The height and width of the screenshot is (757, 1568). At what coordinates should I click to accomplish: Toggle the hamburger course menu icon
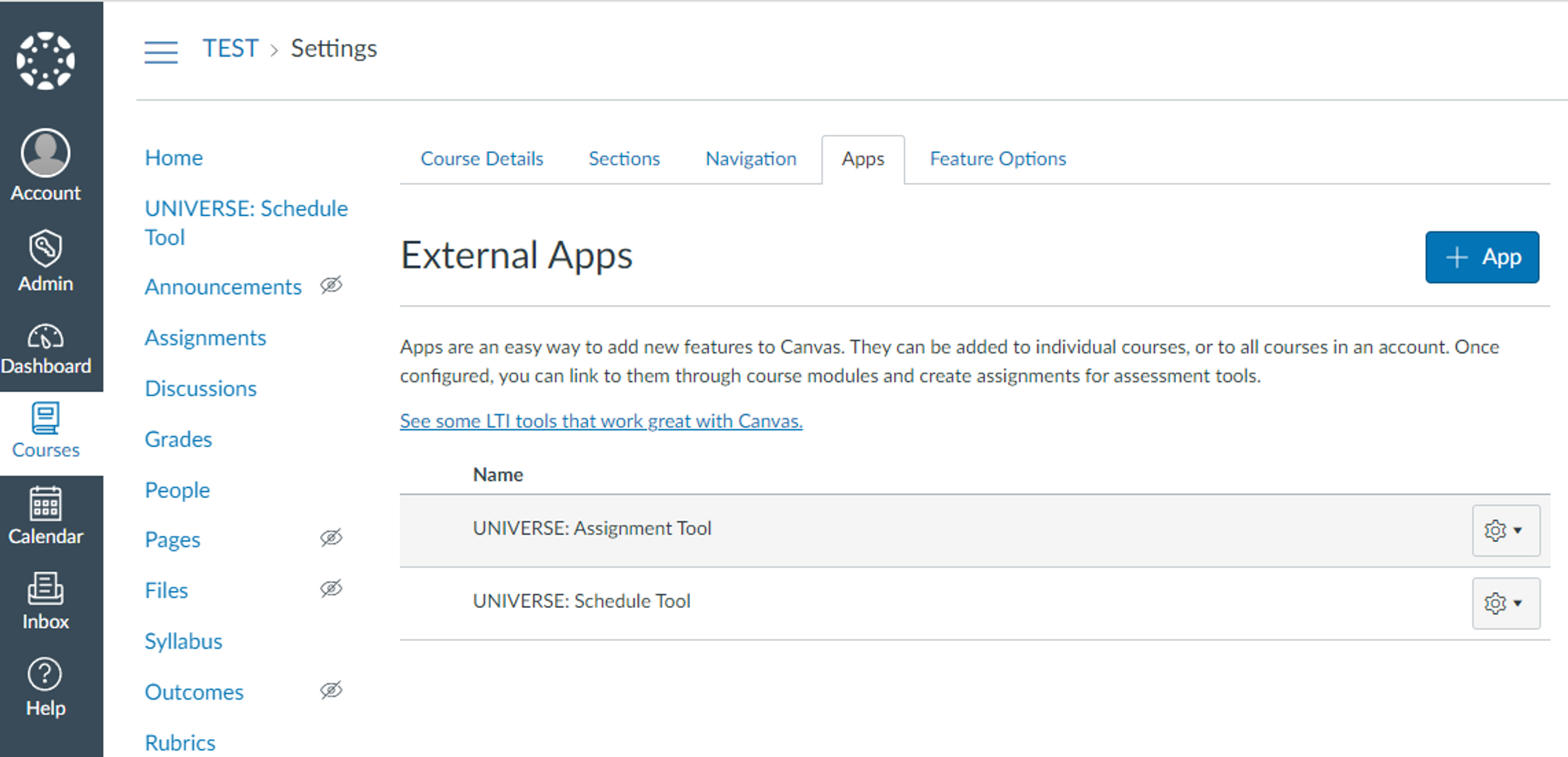tap(161, 52)
